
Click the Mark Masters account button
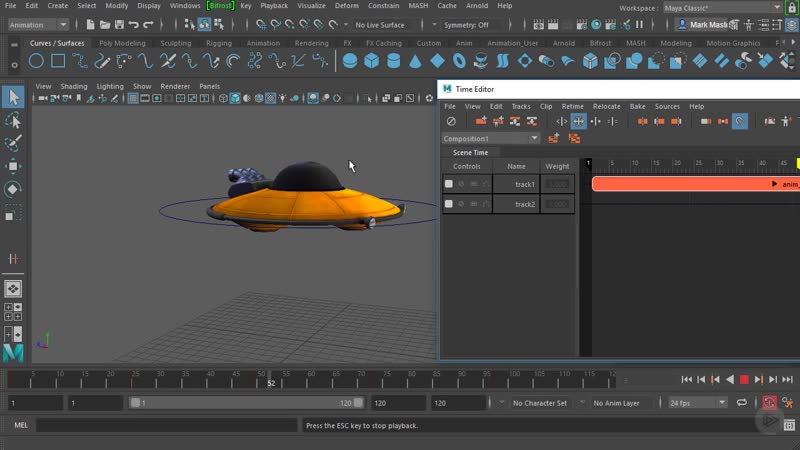[x=702, y=24]
